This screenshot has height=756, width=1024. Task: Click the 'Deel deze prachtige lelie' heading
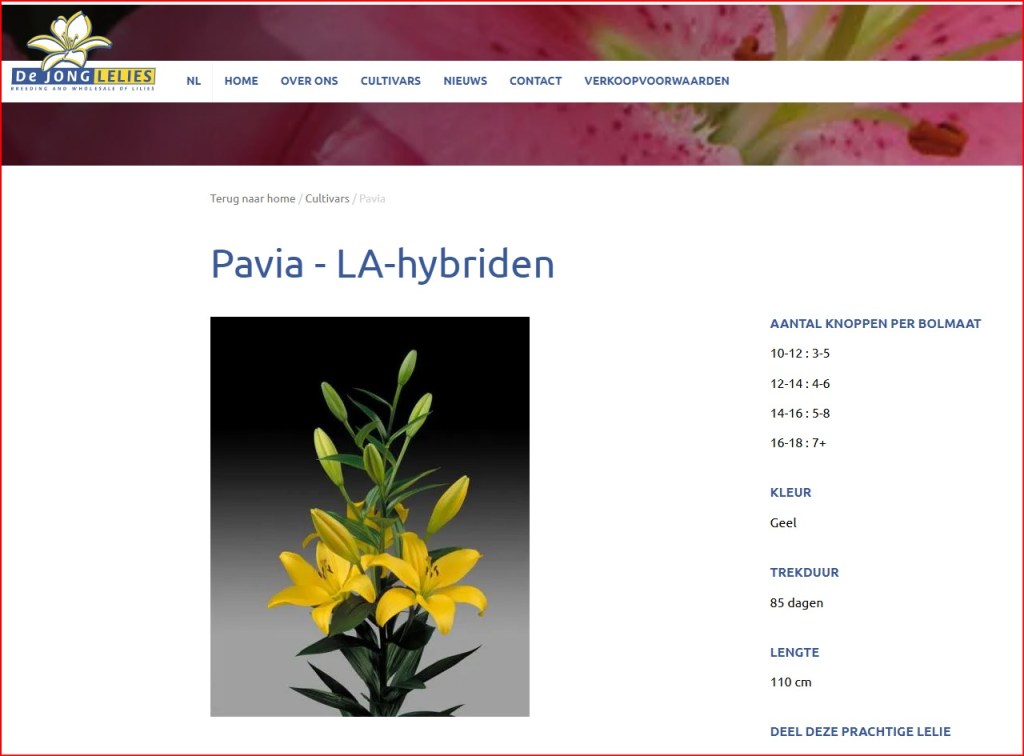click(x=859, y=732)
